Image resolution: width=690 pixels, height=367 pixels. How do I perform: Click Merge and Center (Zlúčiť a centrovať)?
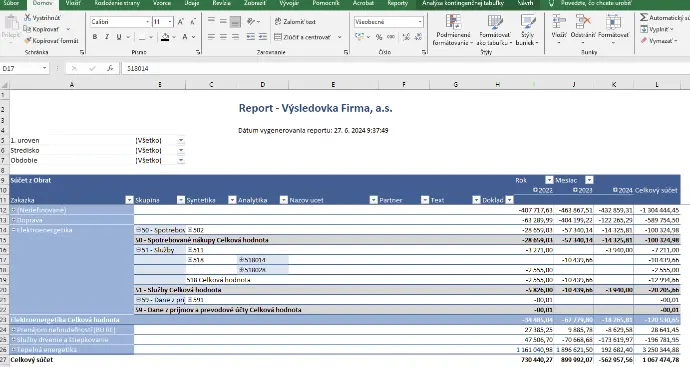[x=302, y=37]
